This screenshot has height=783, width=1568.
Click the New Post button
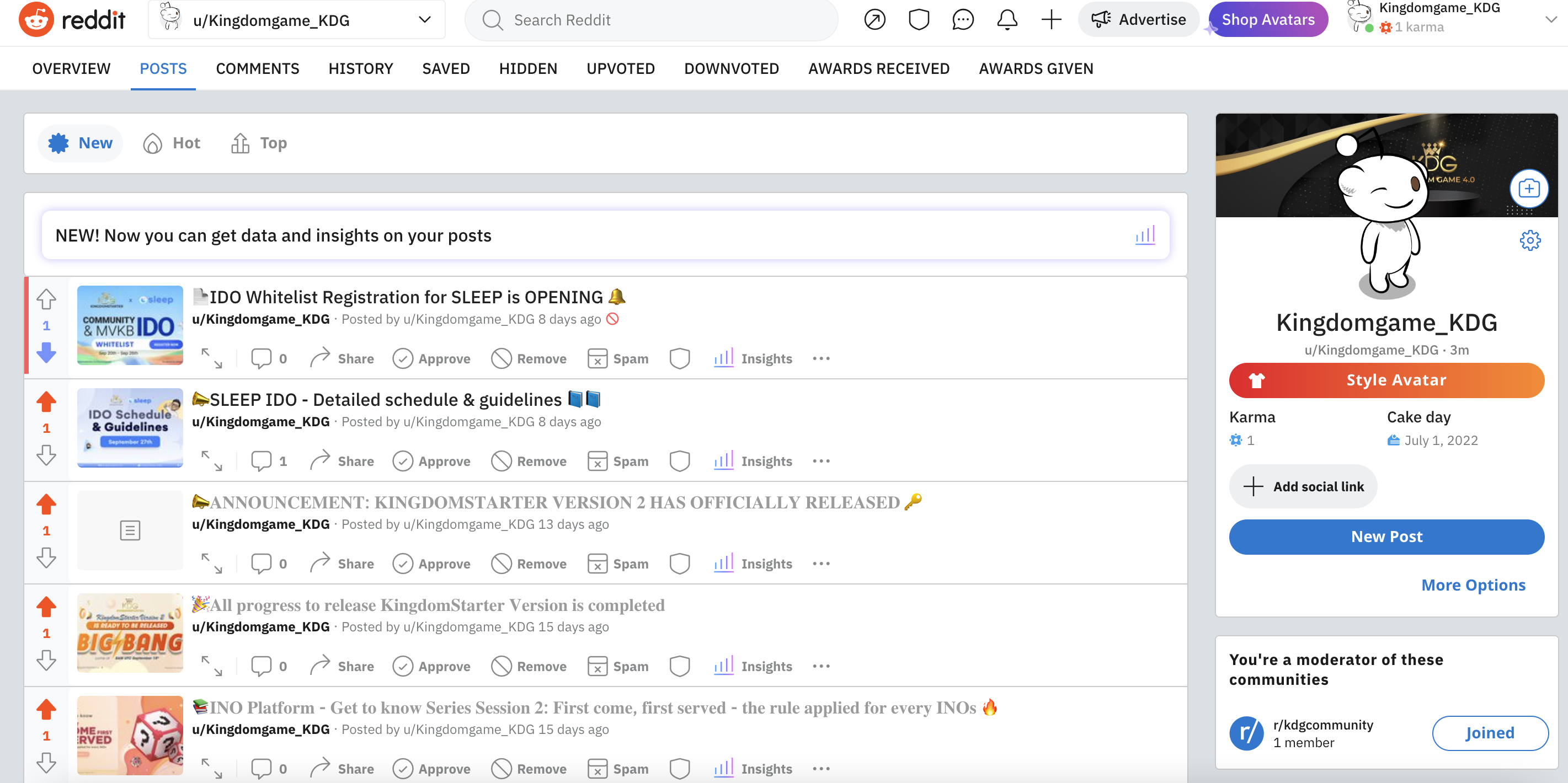(1386, 537)
